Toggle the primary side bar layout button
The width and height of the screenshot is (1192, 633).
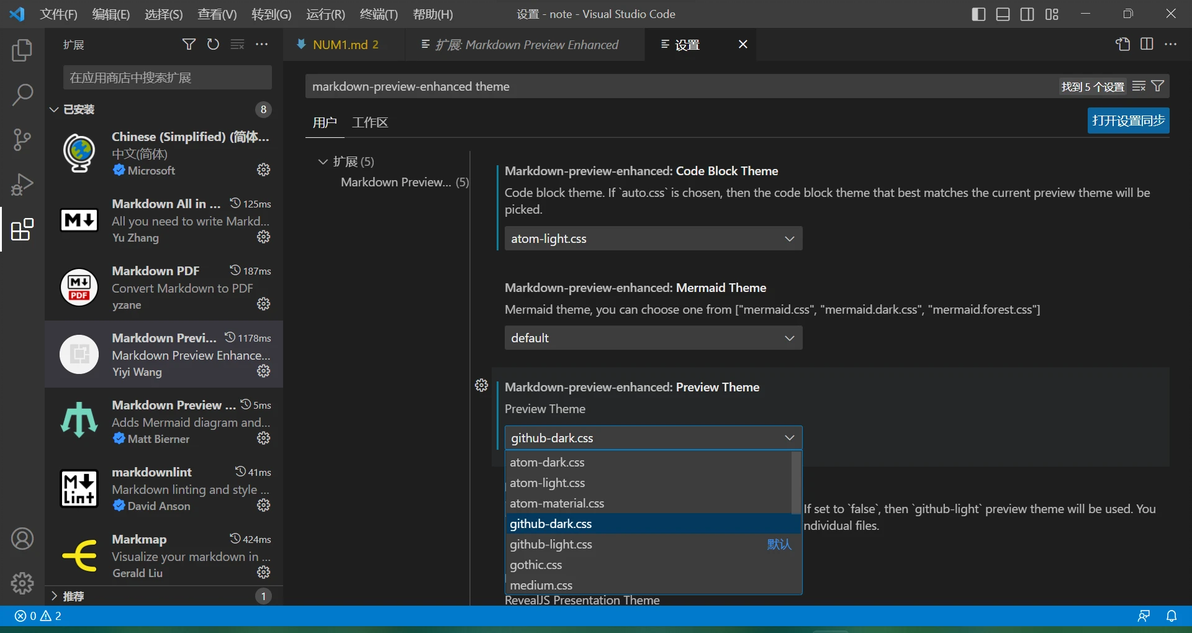pos(978,14)
